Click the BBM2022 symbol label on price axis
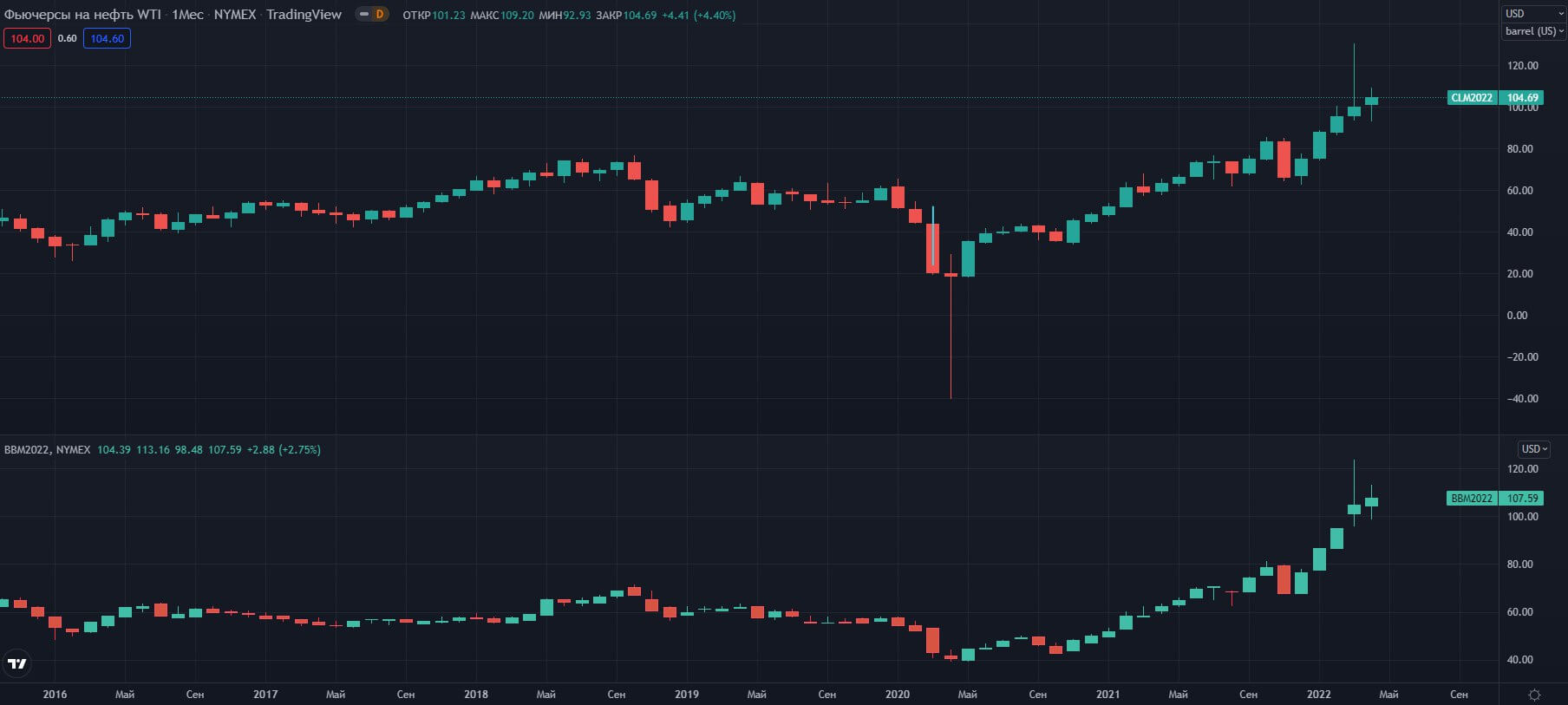The image size is (1568, 705). point(1472,499)
